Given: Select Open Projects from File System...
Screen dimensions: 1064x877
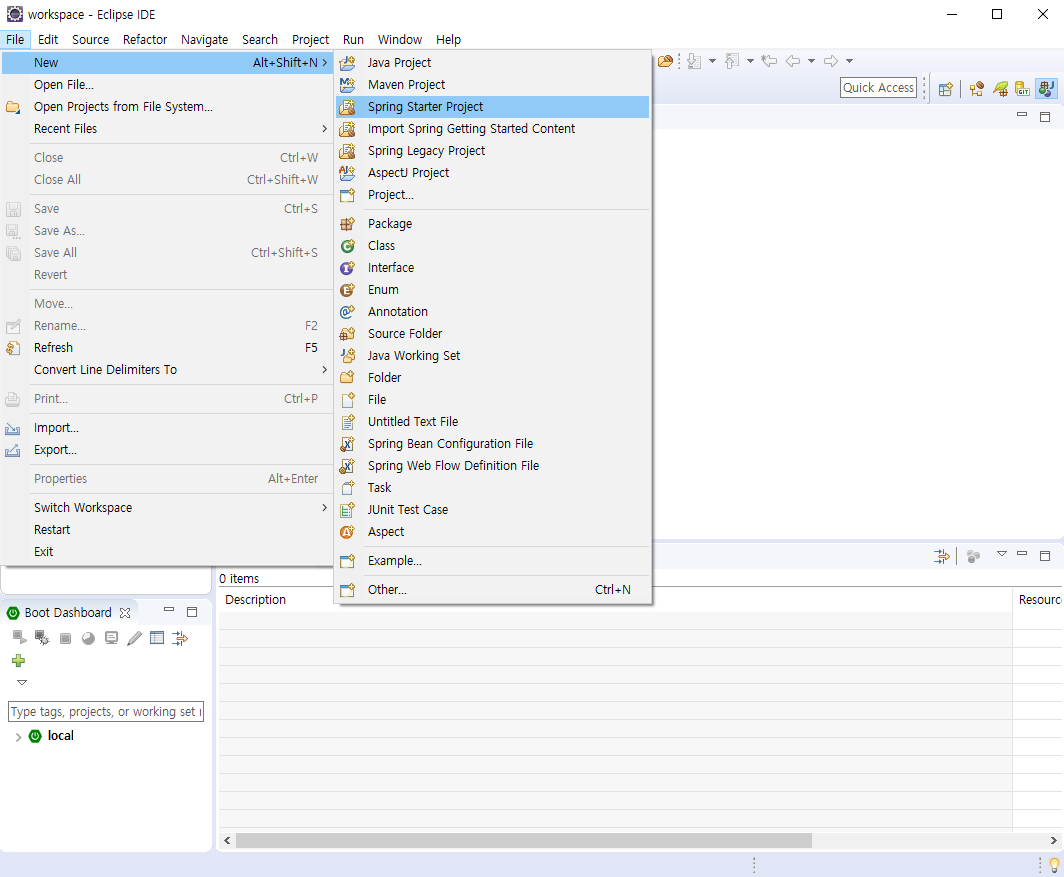Looking at the screenshot, I should 167,107.
